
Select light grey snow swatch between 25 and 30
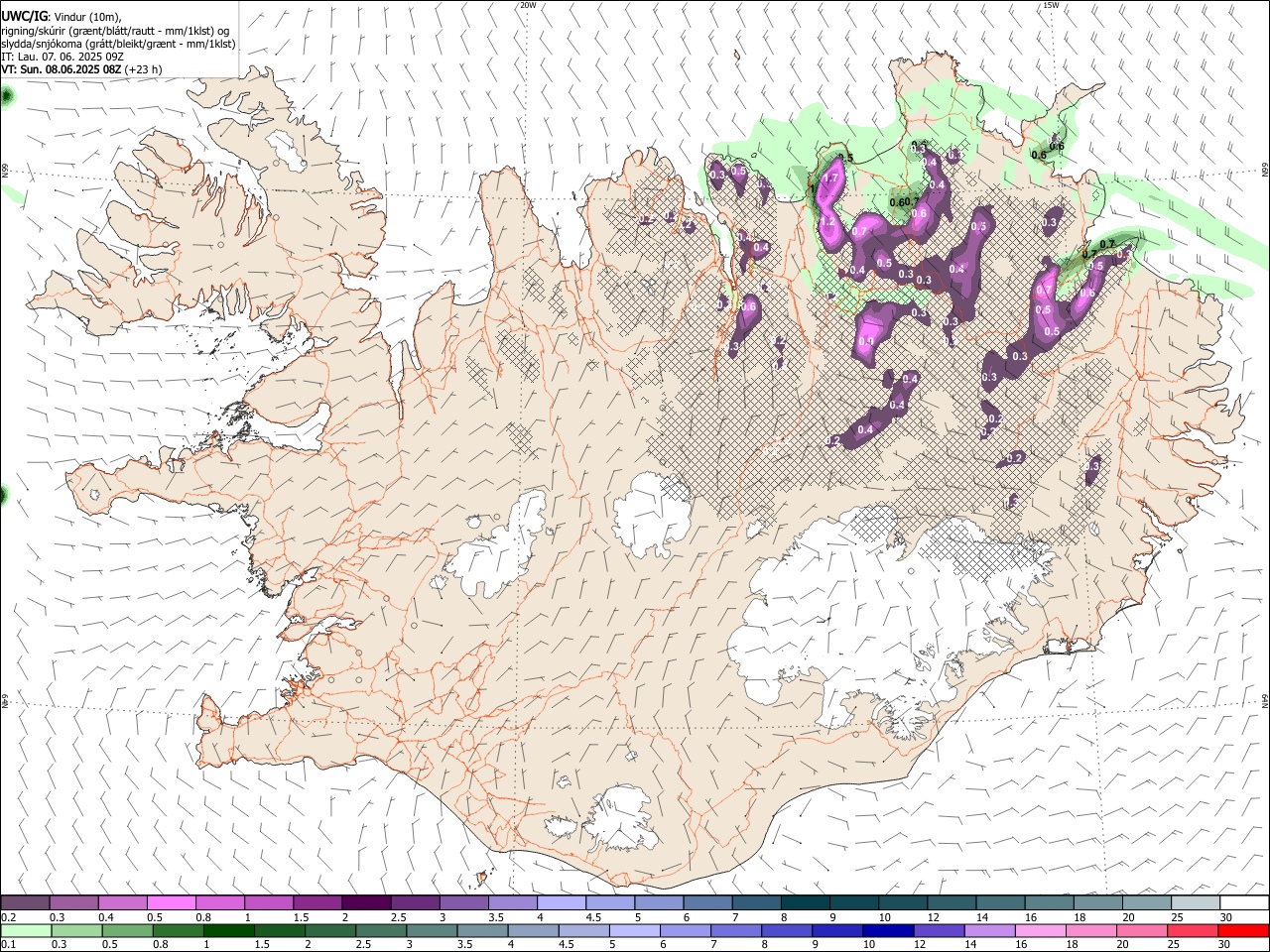click(x=1196, y=903)
